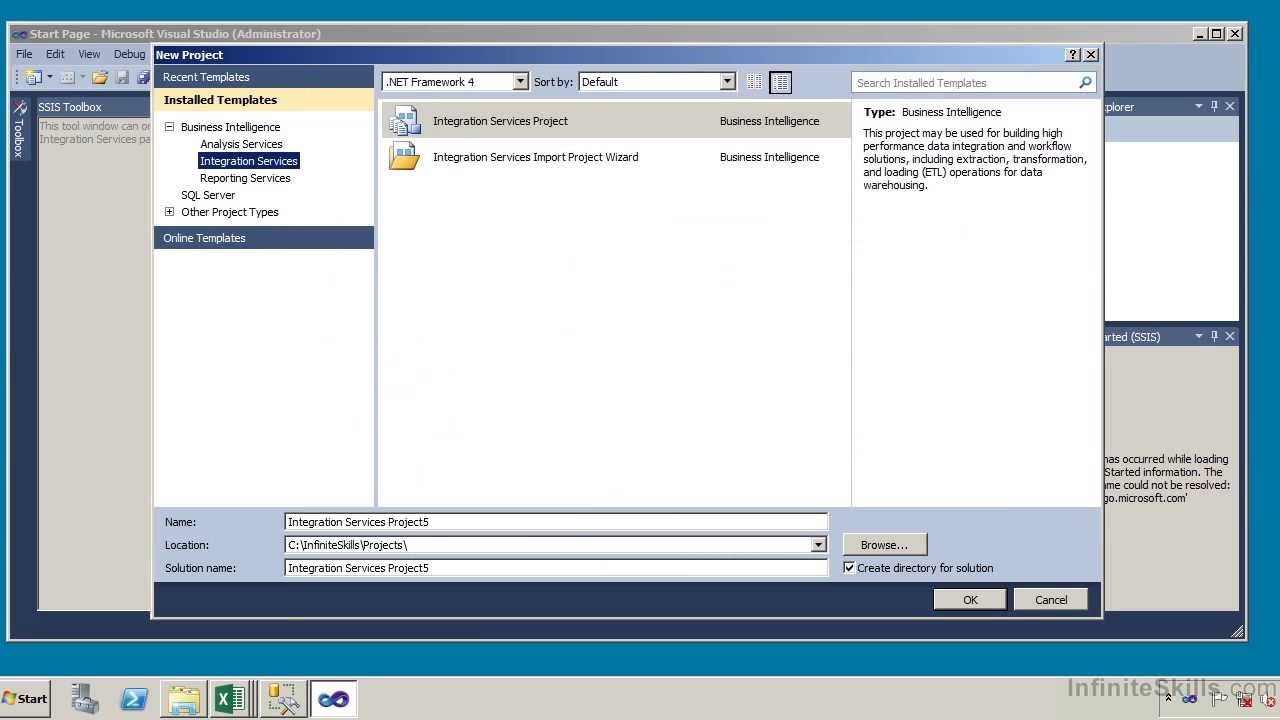Open the Solution Explorer window options dropdown
Image resolution: width=1280 pixels, height=720 pixels.
pos(1198,106)
